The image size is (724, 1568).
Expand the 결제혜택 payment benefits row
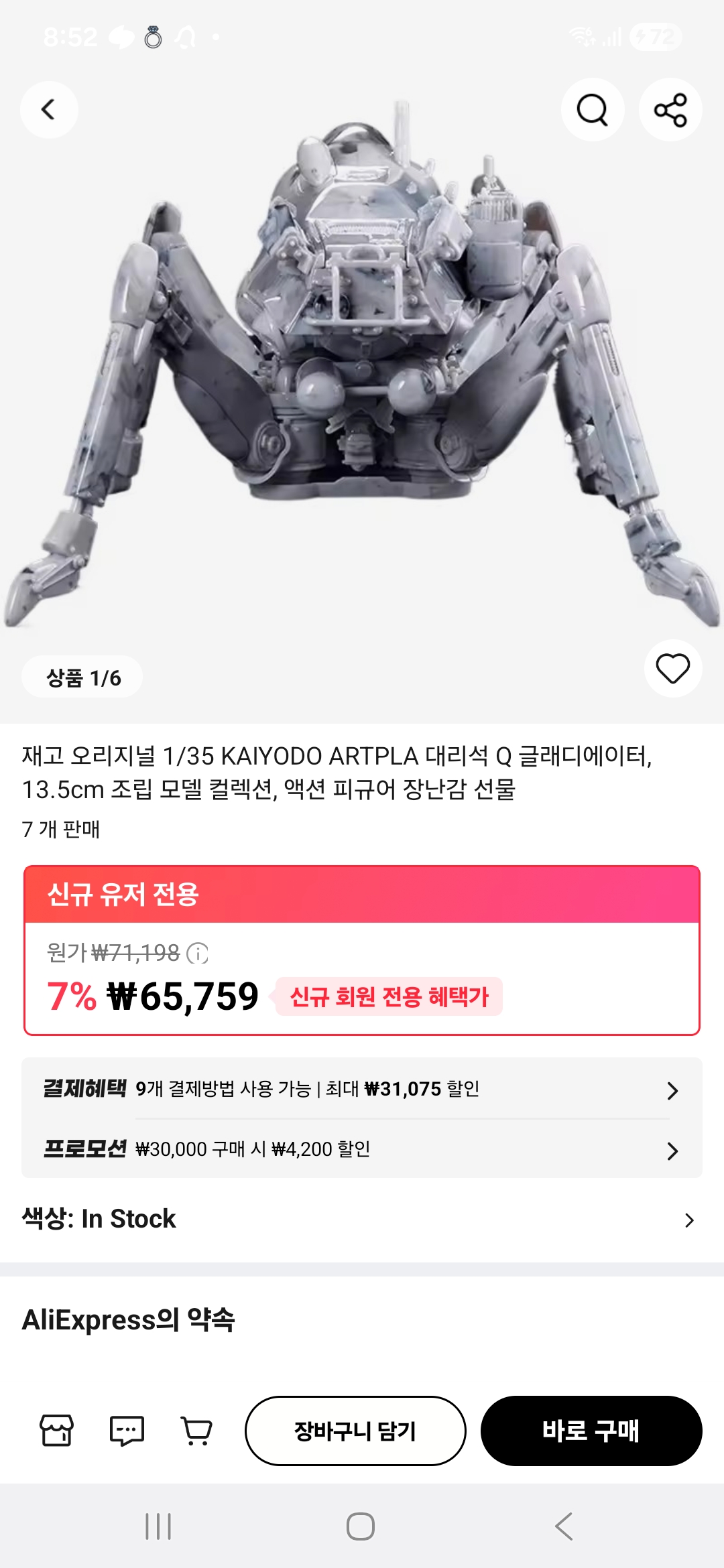(362, 1089)
